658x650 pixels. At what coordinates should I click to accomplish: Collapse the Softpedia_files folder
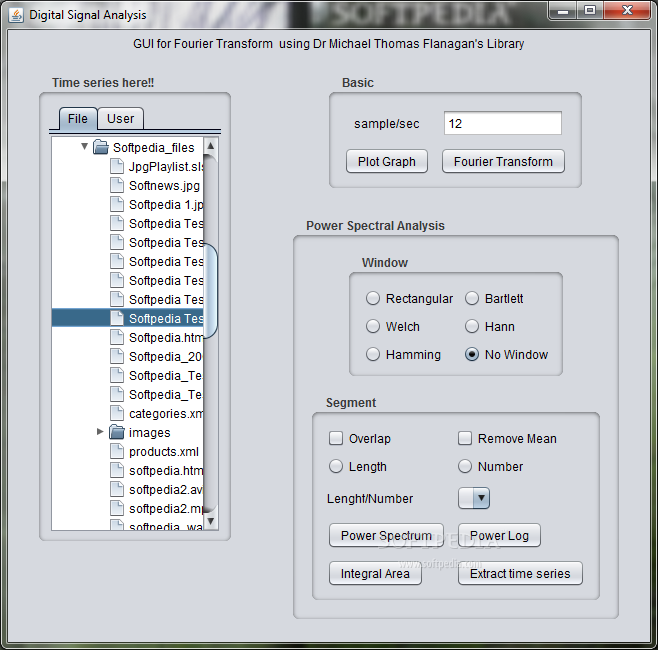tap(84, 146)
